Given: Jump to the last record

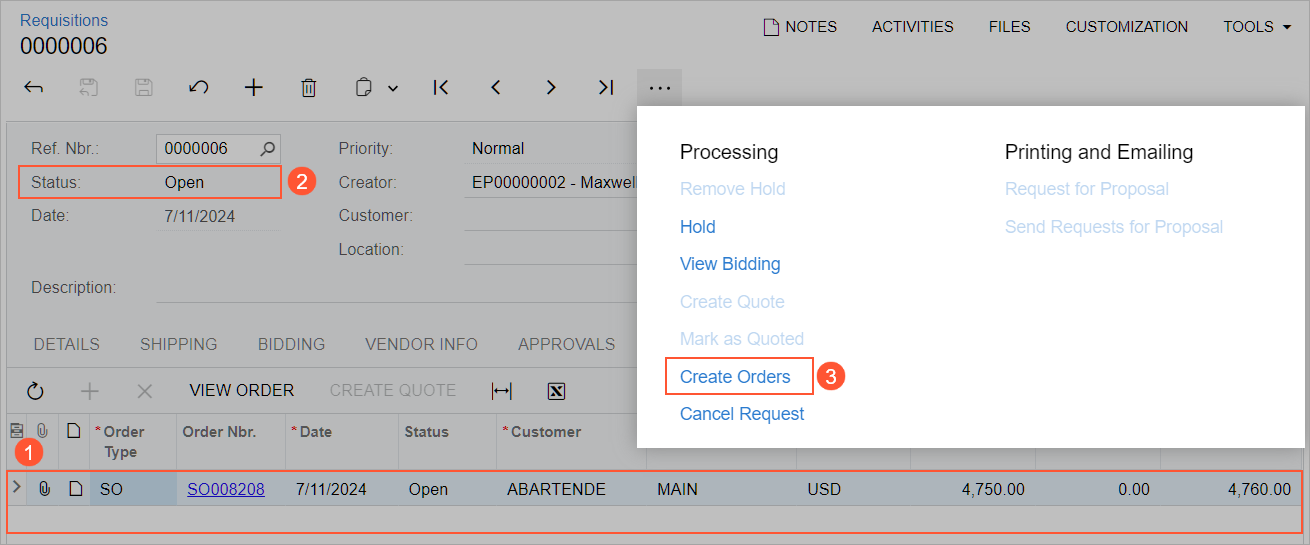Looking at the screenshot, I should tap(605, 88).
